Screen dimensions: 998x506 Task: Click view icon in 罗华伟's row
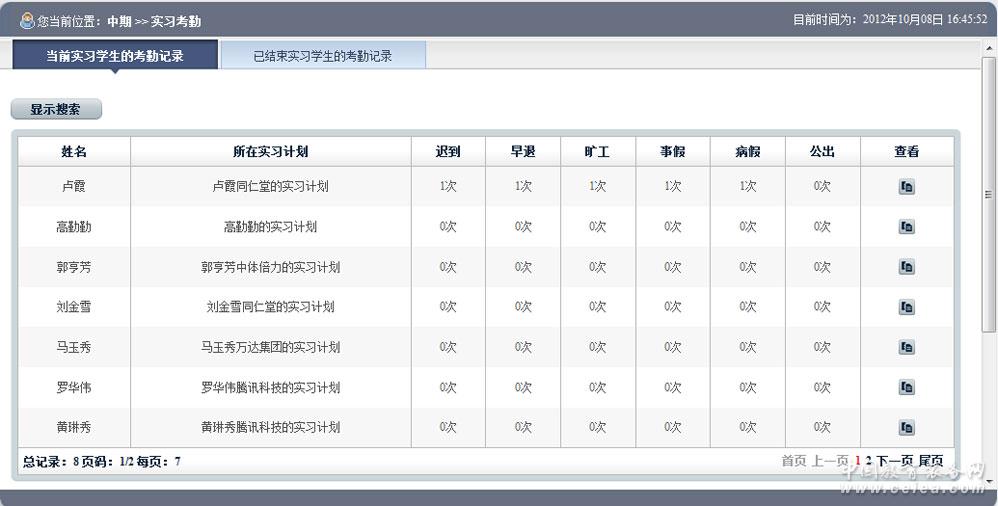pyautogui.click(x=906, y=387)
